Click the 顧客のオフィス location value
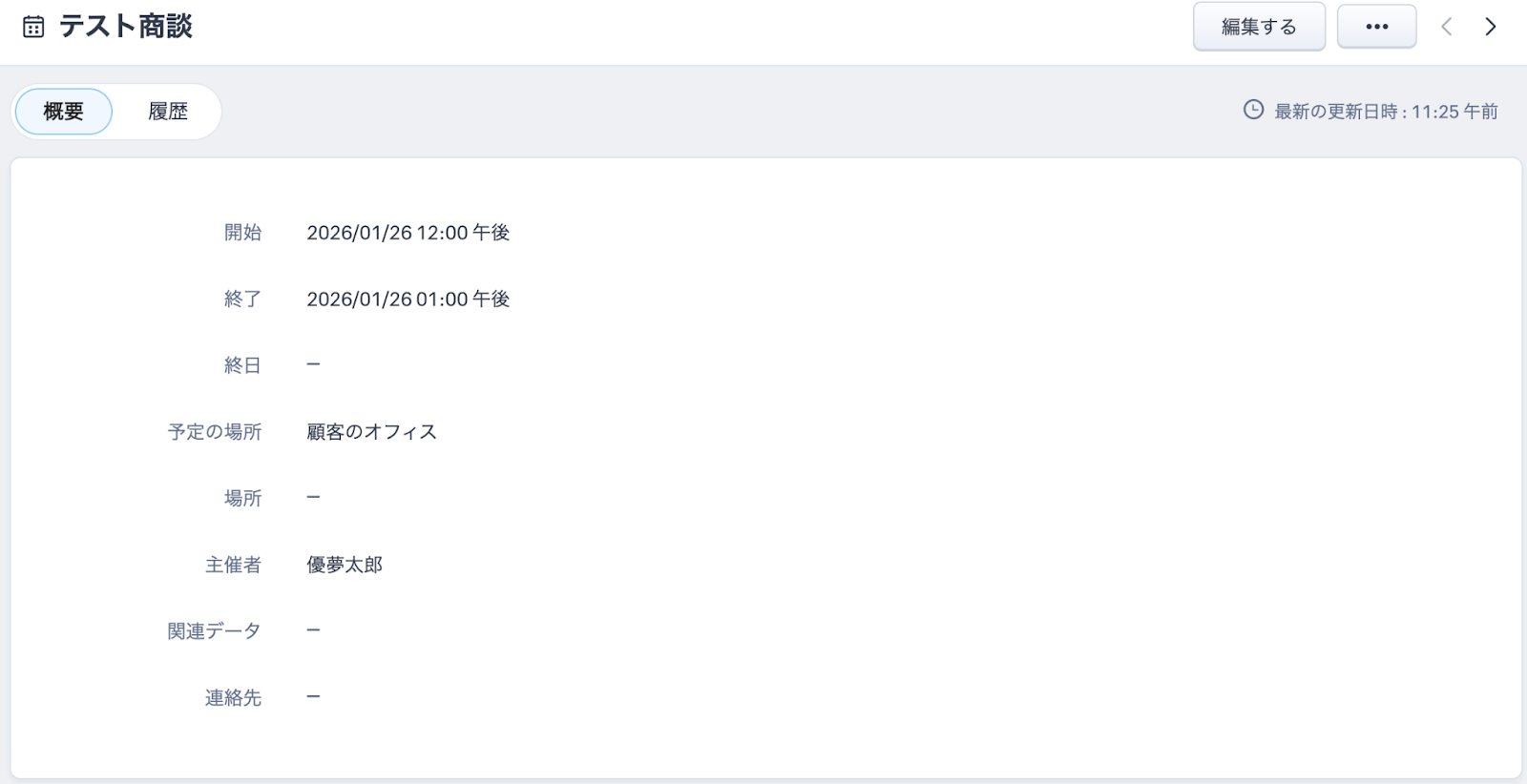This screenshot has width=1527, height=784. click(371, 432)
